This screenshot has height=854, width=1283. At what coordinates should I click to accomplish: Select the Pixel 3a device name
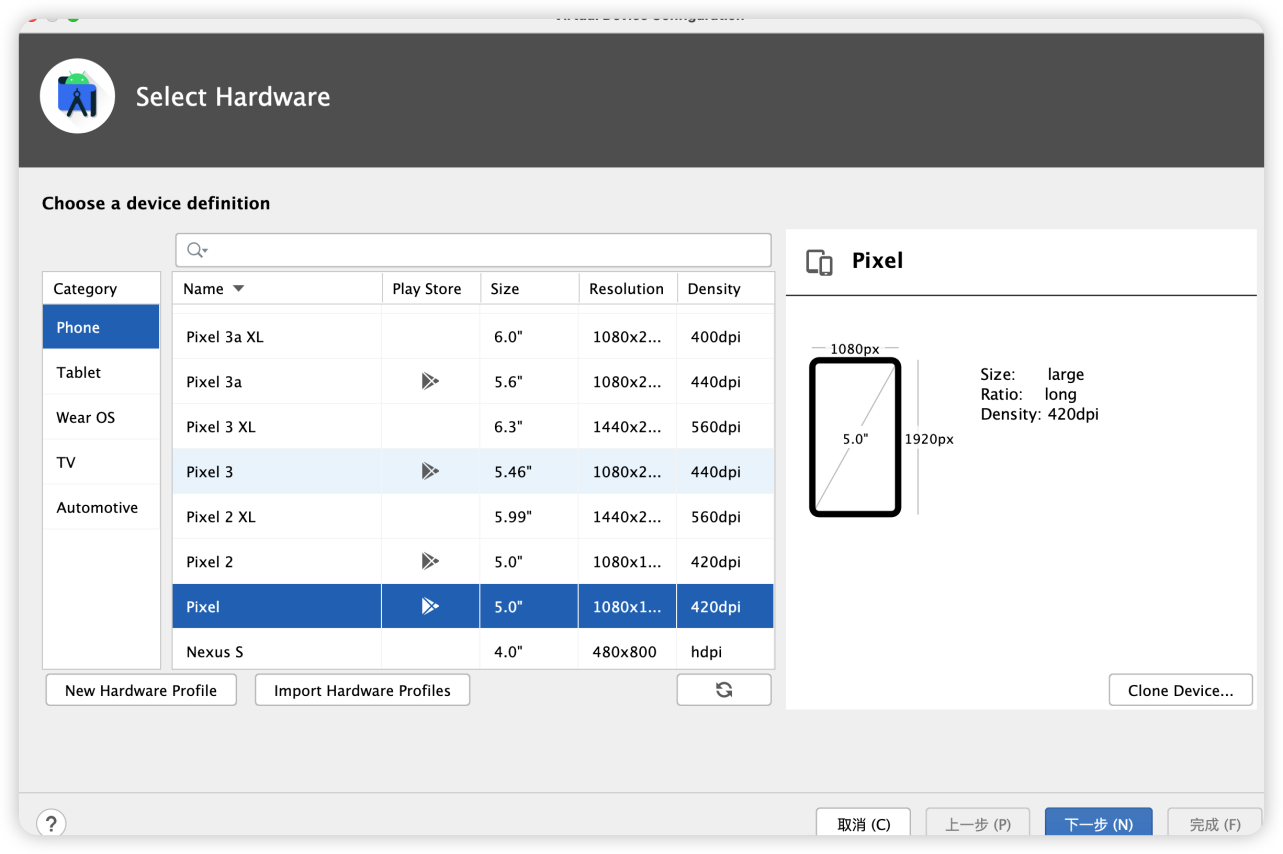tap(214, 382)
